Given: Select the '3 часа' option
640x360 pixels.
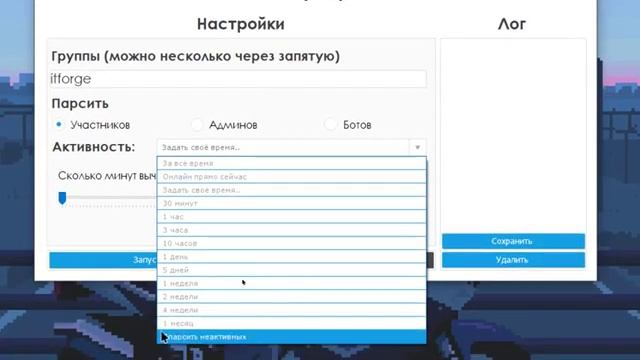Looking at the screenshot, I should point(291,230).
